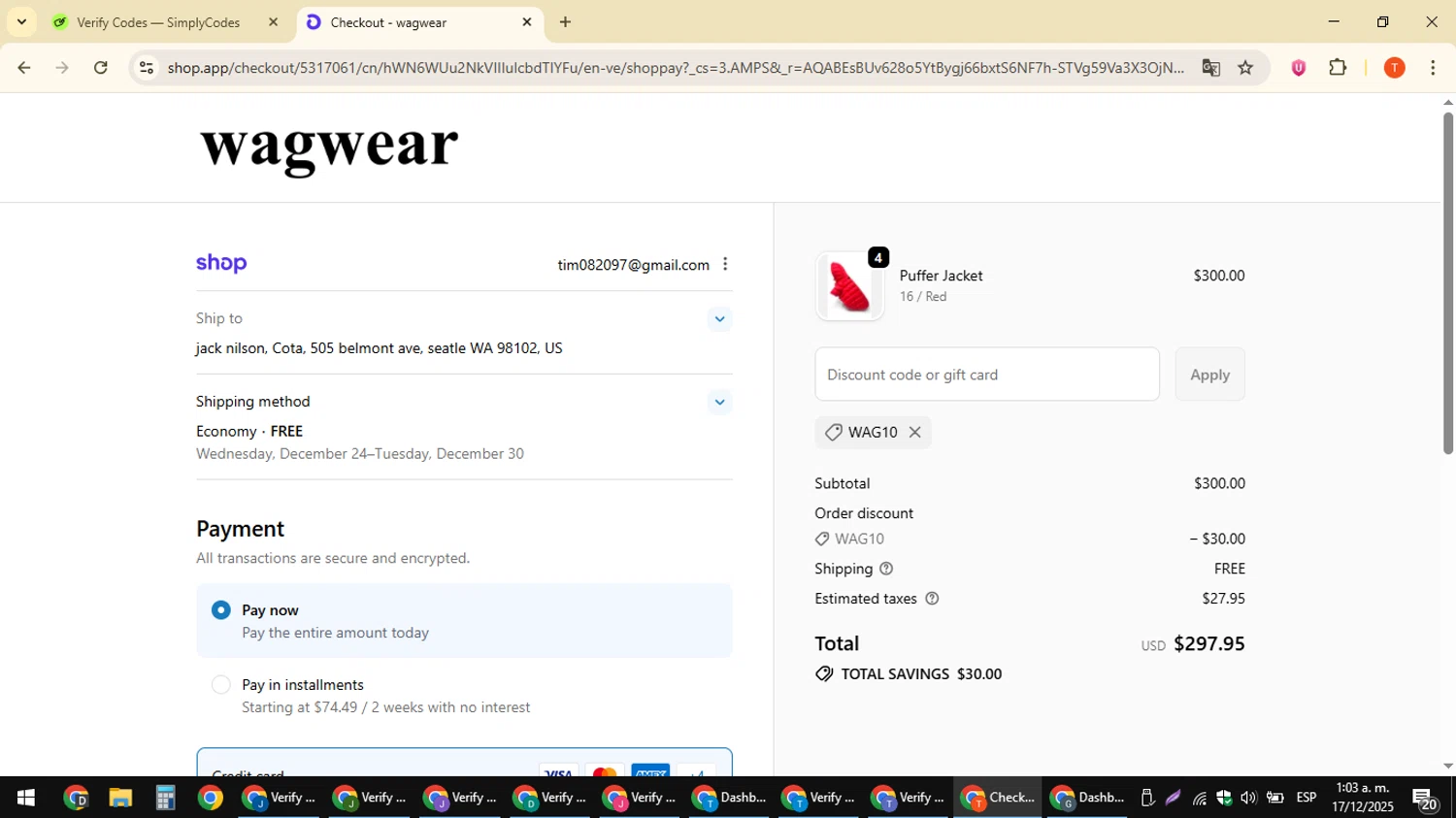1456x818 pixels.
Task: Click the scrollbar down arrow
Action: (x=1448, y=767)
